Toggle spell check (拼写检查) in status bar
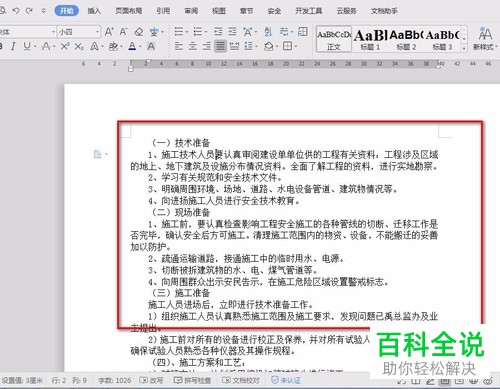 (193, 380)
